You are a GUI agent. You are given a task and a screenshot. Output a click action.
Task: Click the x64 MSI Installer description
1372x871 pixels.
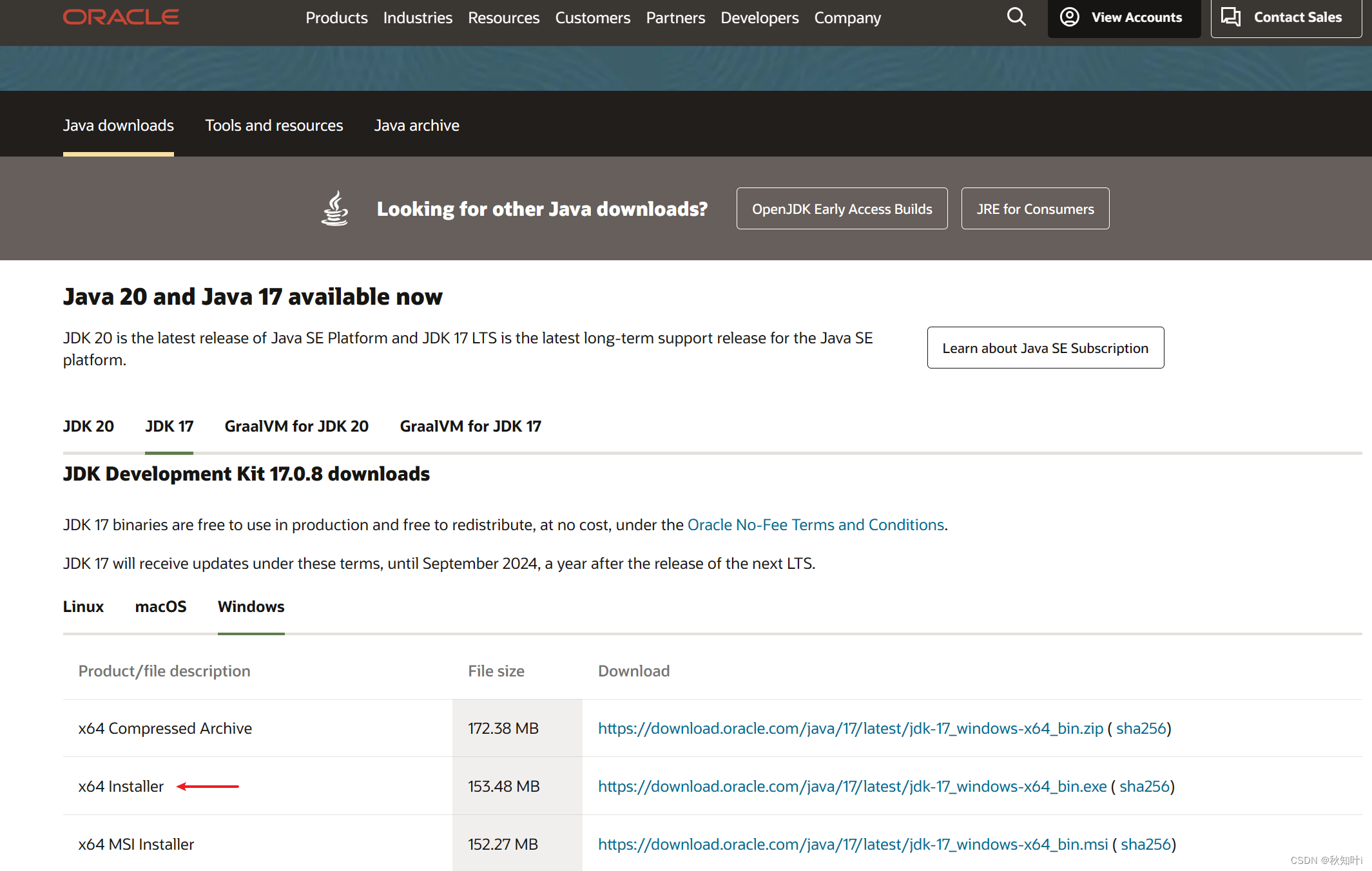tap(136, 844)
